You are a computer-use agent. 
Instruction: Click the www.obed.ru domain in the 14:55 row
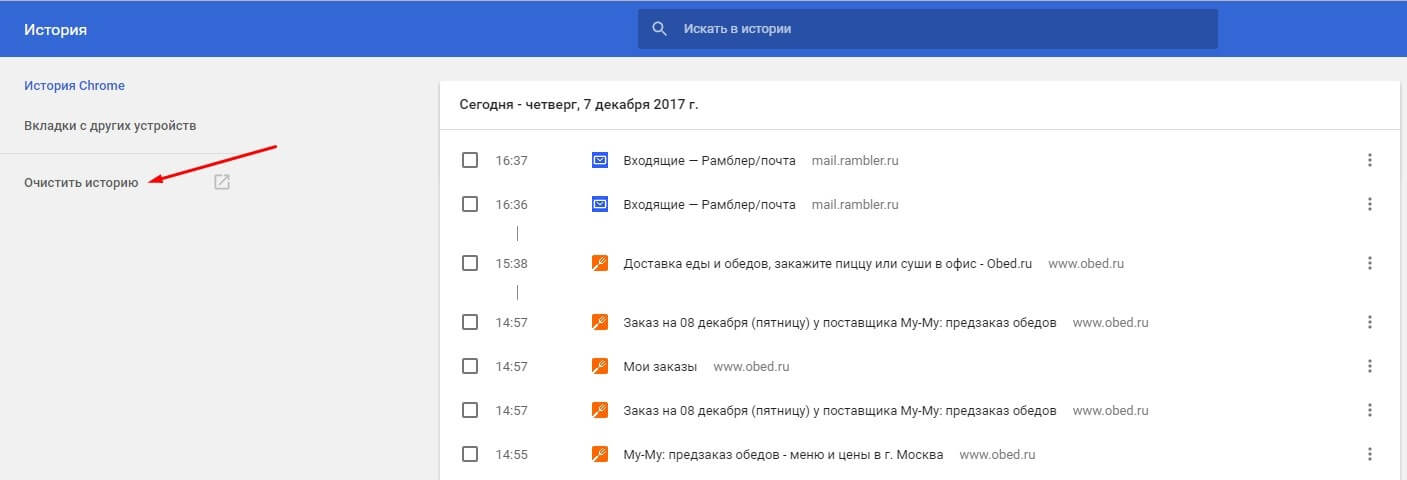tap(997, 454)
